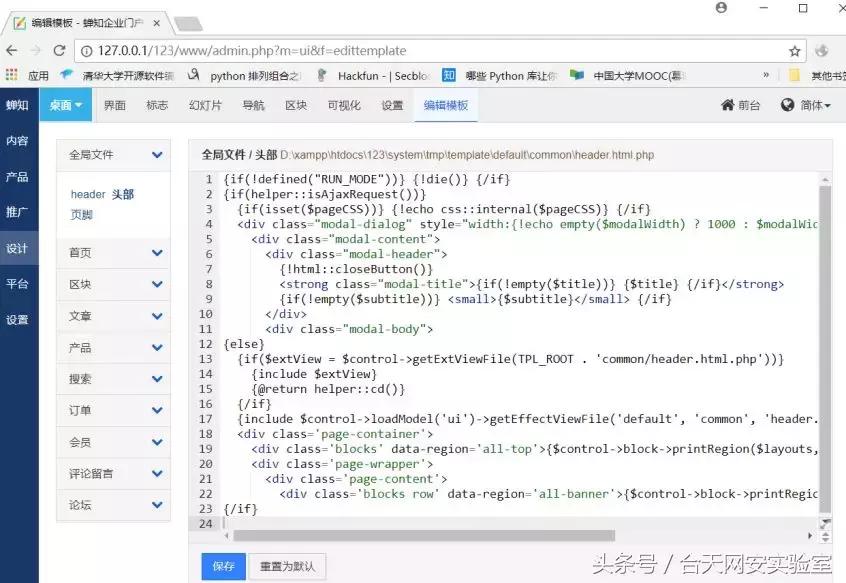846x583 pixels.
Task: Click horizontal scrollbar right arrow
Action: tap(810, 536)
